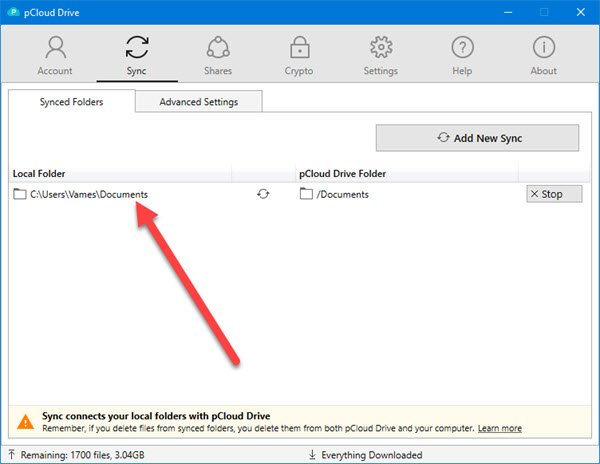Click the orange warning triangle icon
This screenshot has width=600, height=464.
[x=26, y=422]
